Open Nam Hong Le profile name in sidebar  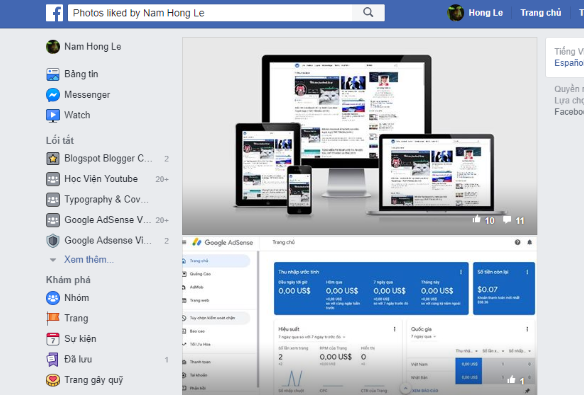click(93, 47)
